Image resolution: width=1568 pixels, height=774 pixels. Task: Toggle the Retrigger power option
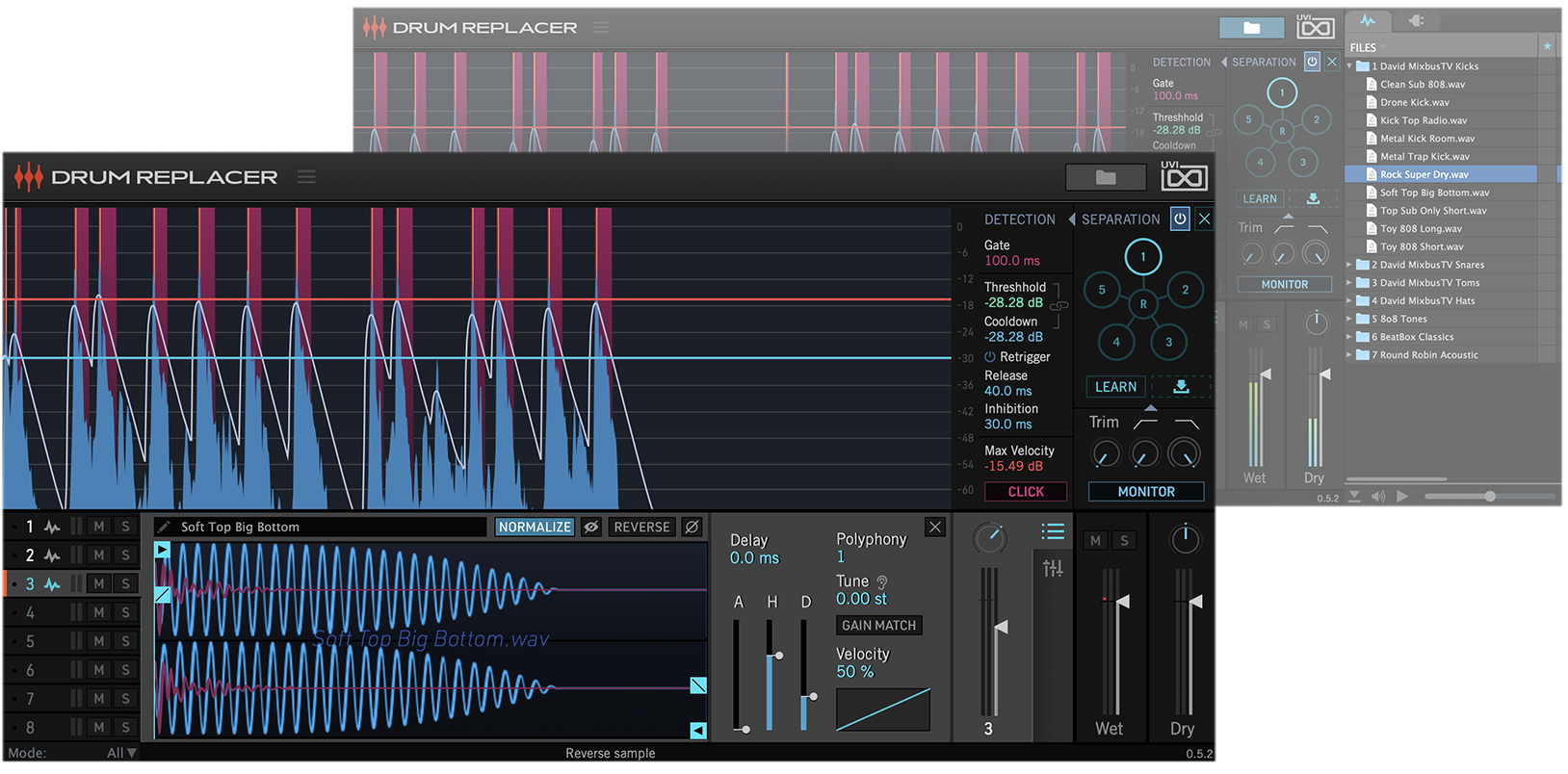(x=990, y=357)
